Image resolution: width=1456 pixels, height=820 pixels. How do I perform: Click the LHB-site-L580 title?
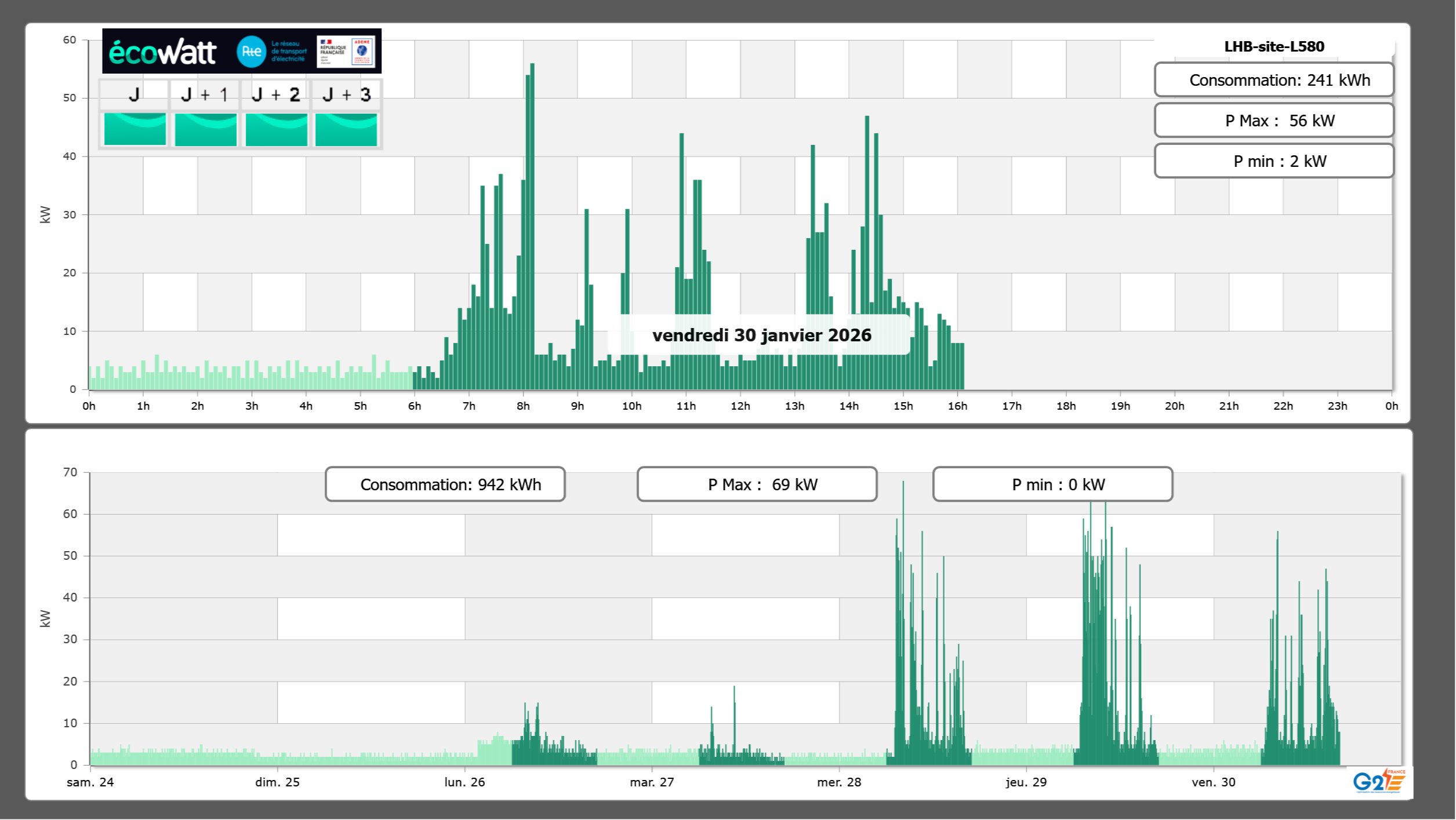[1274, 46]
